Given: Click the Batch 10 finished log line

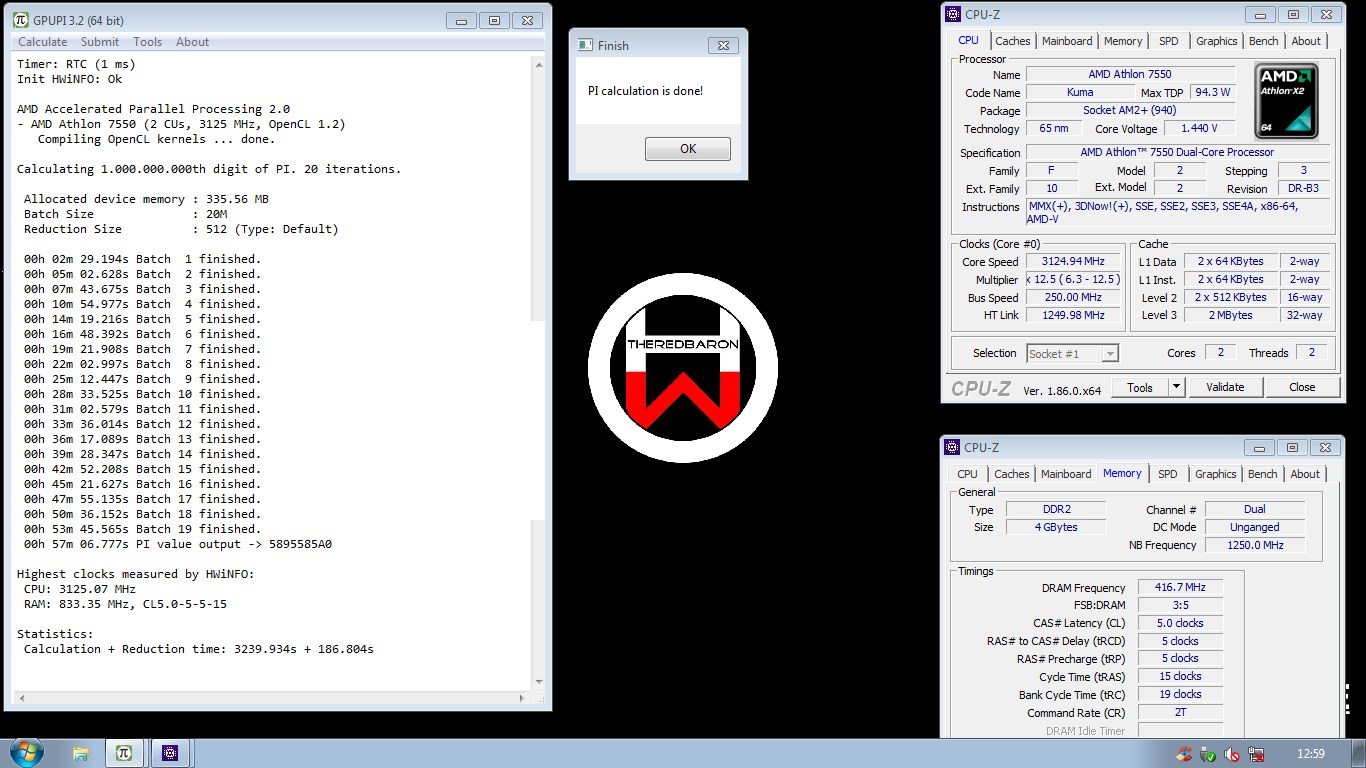Looking at the screenshot, I should click(142, 394).
